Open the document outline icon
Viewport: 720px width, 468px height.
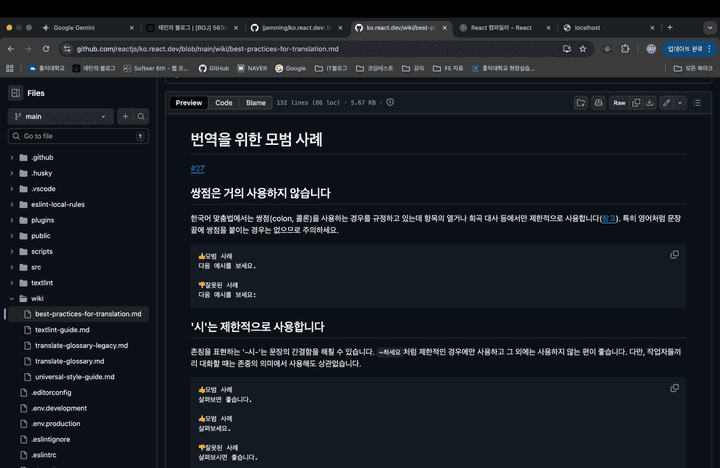pyautogui.click(x=698, y=102)
